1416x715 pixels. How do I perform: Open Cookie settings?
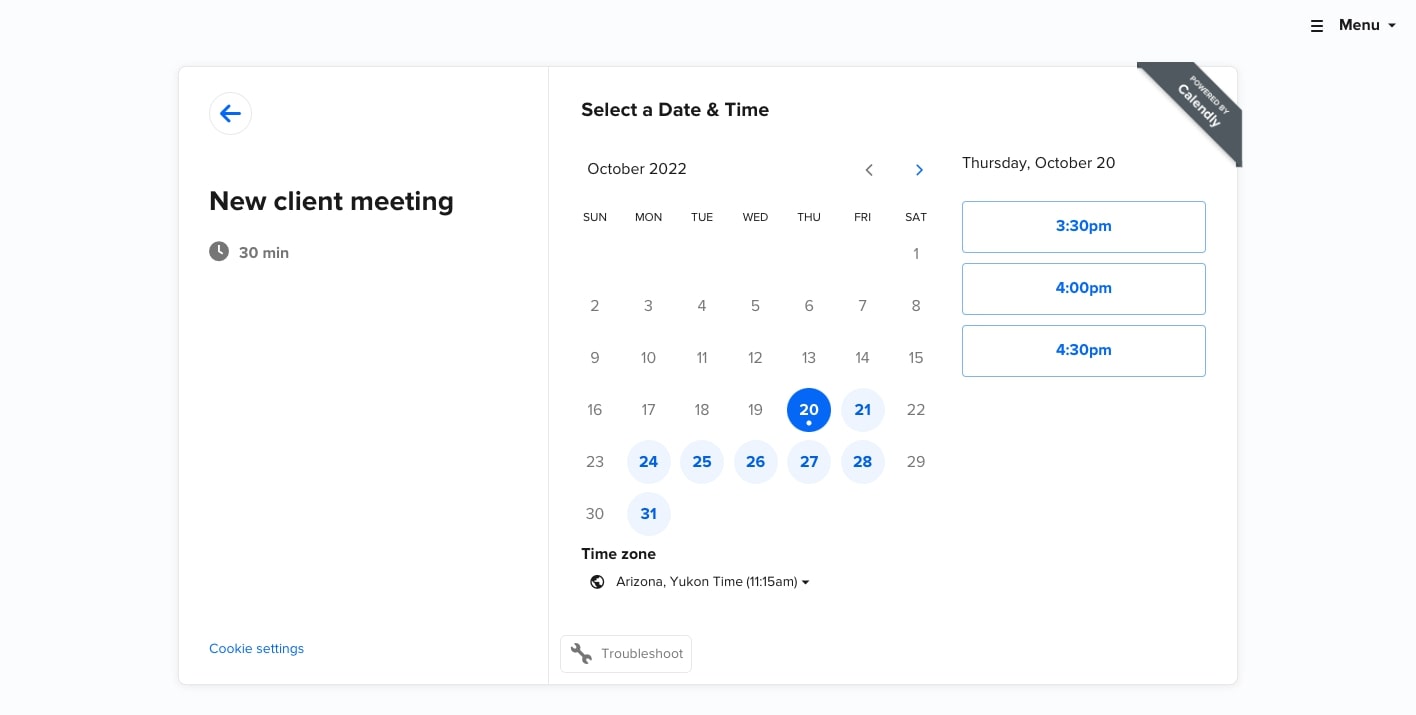point(256,648)
